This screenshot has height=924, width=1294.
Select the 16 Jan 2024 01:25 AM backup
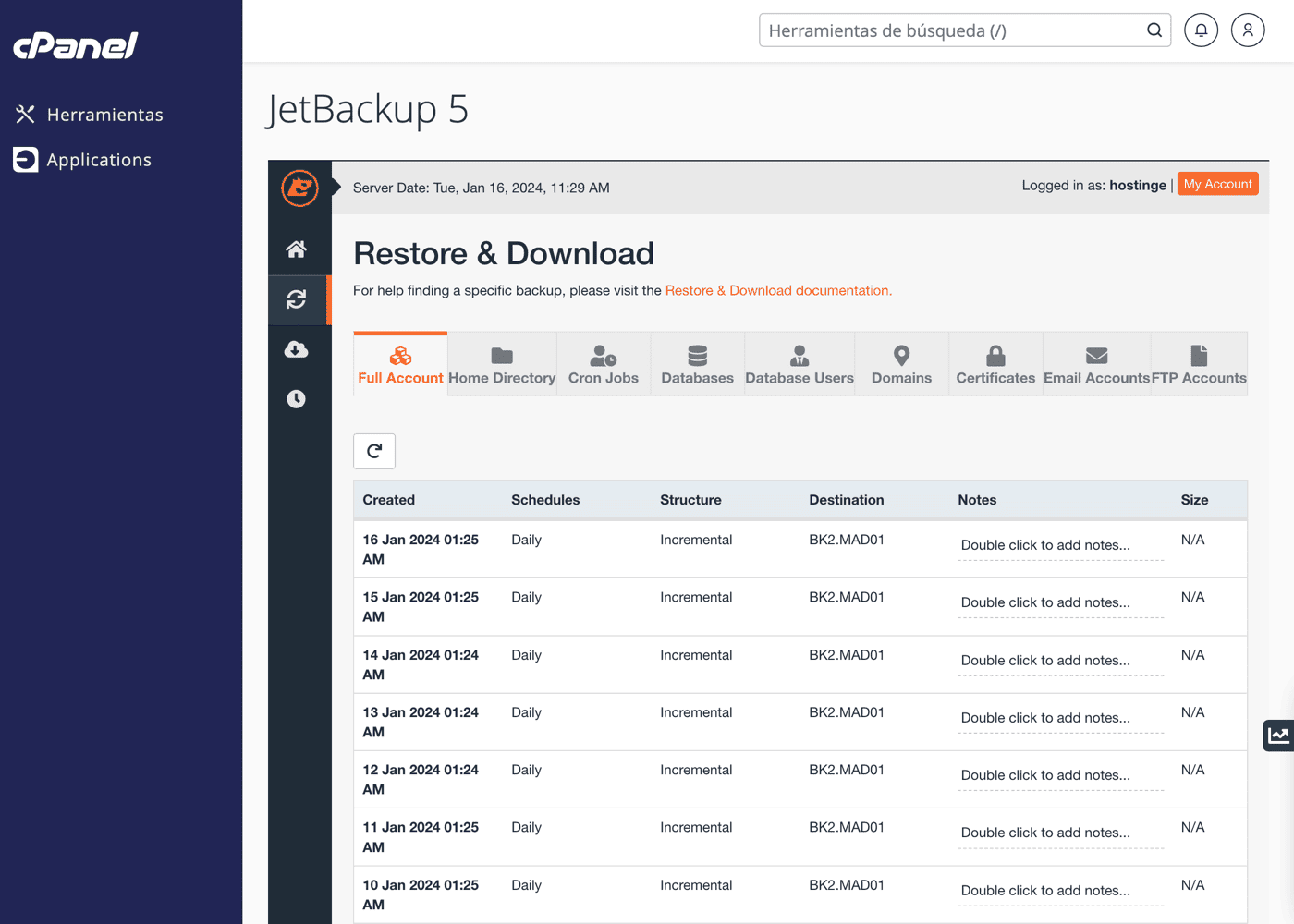point(800,550)
